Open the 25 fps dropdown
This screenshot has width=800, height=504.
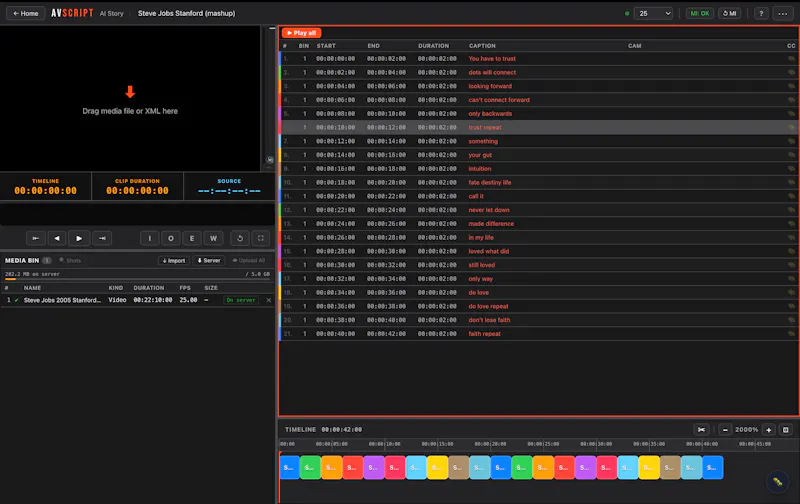653,14
